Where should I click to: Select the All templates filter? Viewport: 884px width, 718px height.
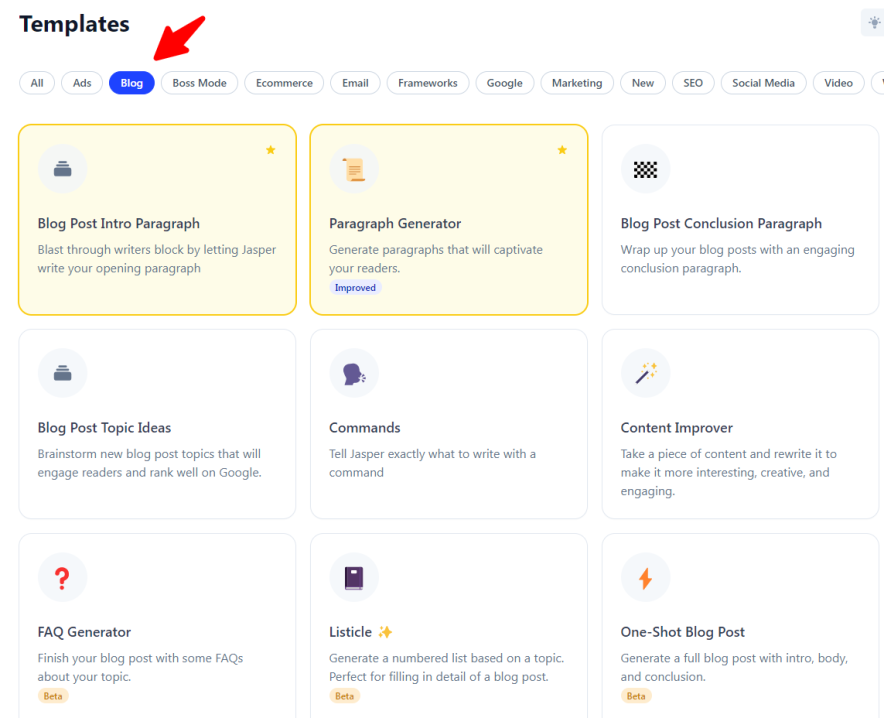[37, 83]
